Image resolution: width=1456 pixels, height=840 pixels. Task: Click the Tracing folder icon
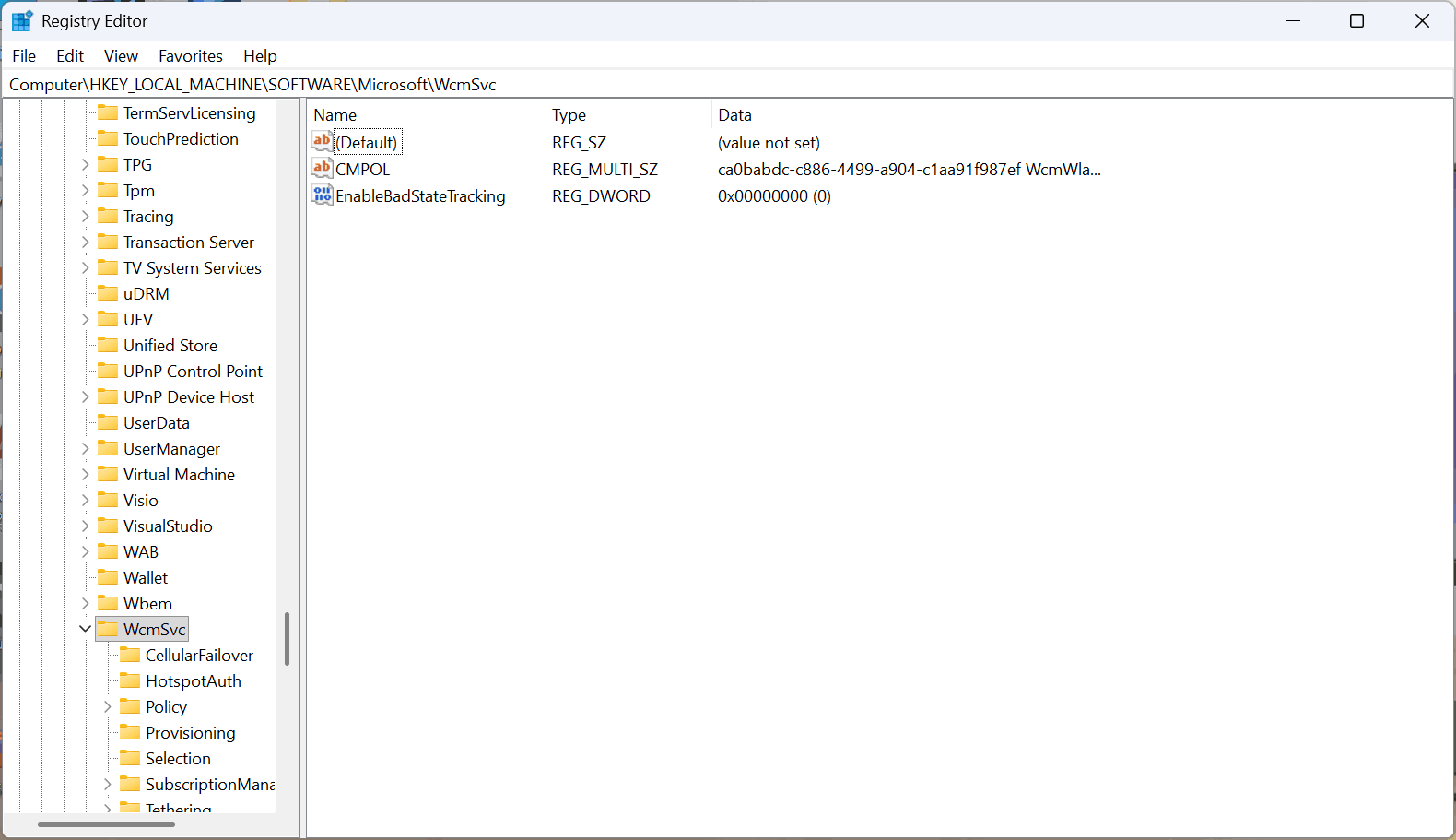pyautogui.click(x=108, y=216)
